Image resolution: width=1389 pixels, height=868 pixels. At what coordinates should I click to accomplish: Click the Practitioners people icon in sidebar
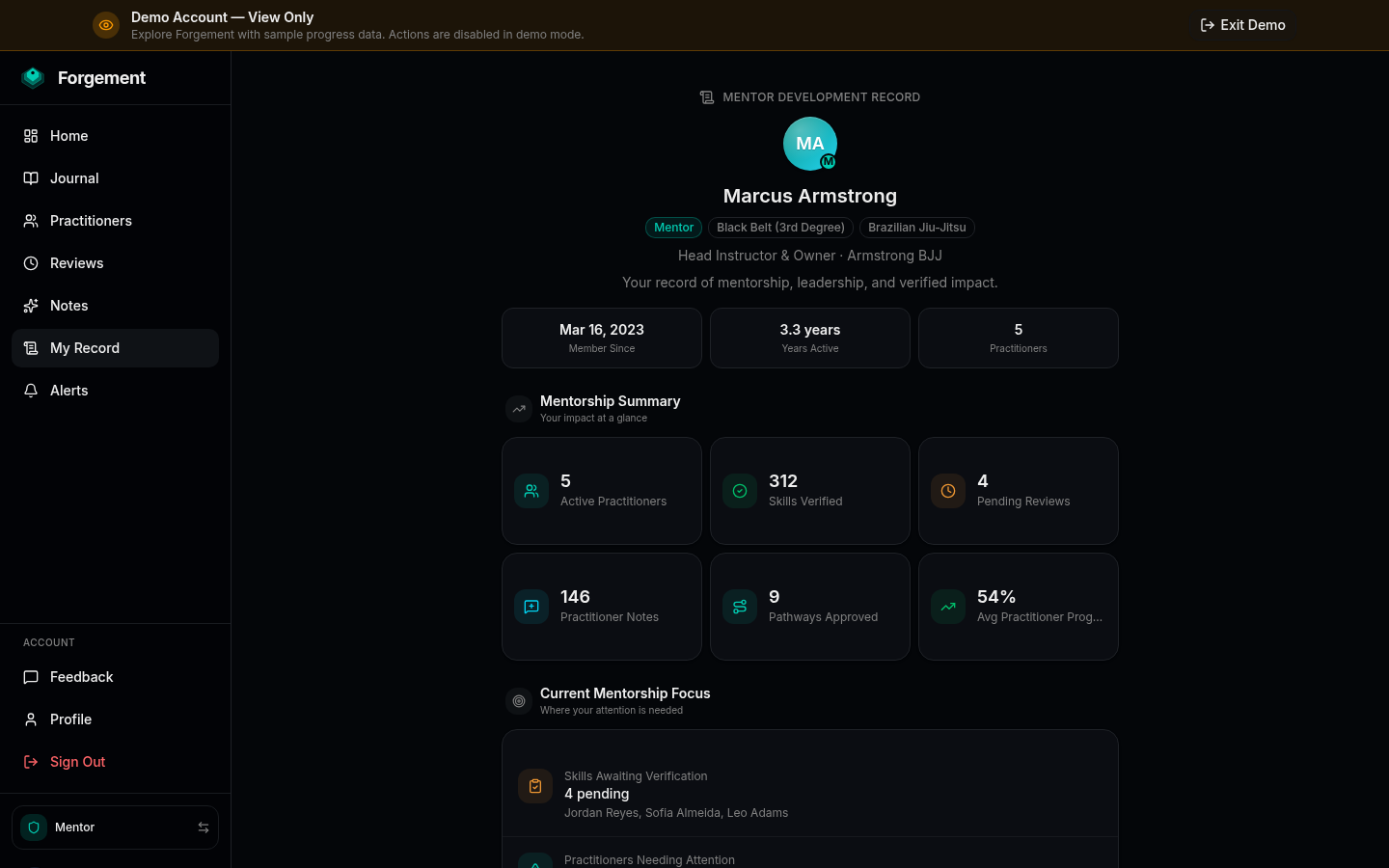[31, 221]
